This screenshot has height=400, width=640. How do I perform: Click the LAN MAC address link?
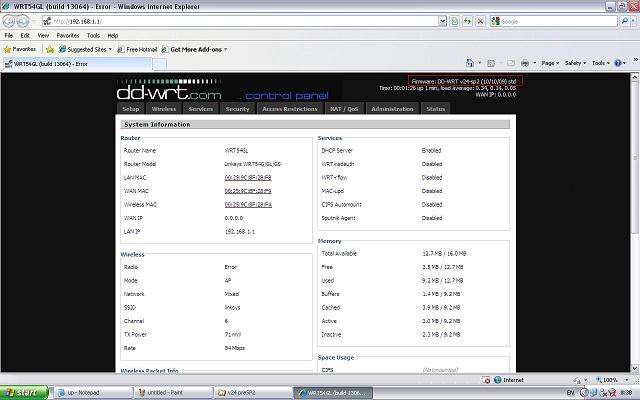248,175
